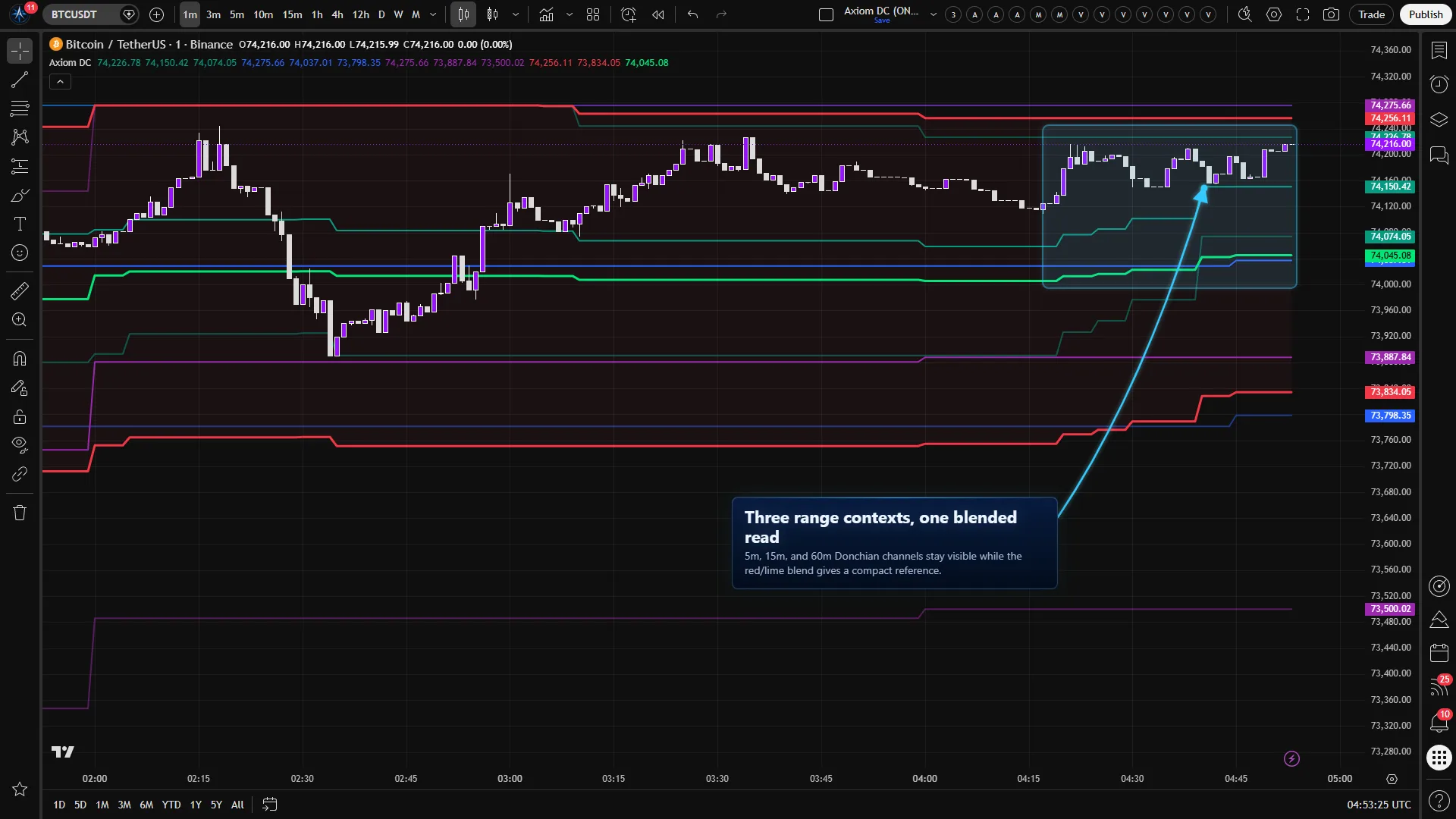This screenshot has height=819, width=1456.
Task: Activate the zoom in tool
Action: (20, 319)
